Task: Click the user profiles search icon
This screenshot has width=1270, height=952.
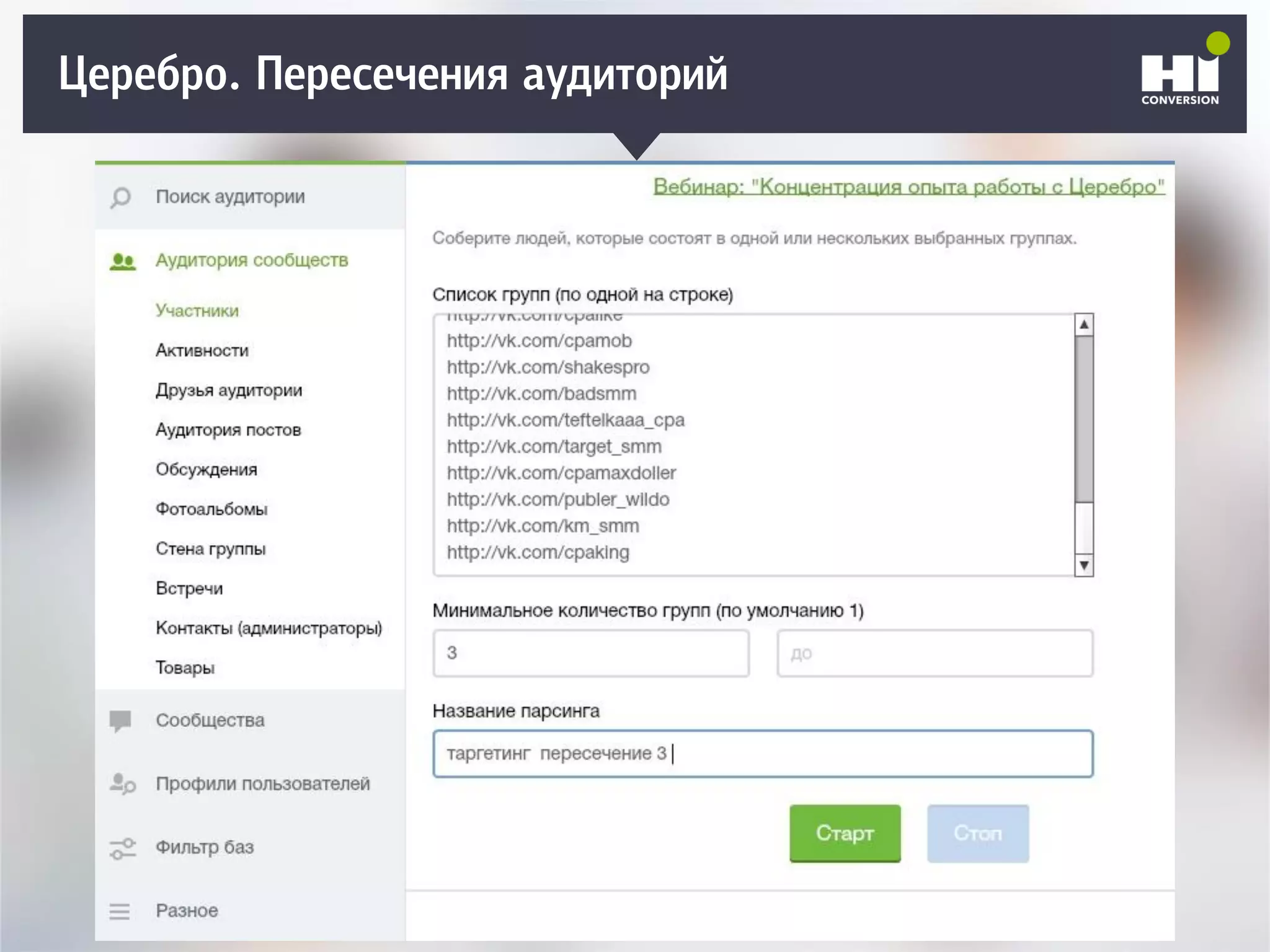Action: pyautogui.click(x=122, y=784)
